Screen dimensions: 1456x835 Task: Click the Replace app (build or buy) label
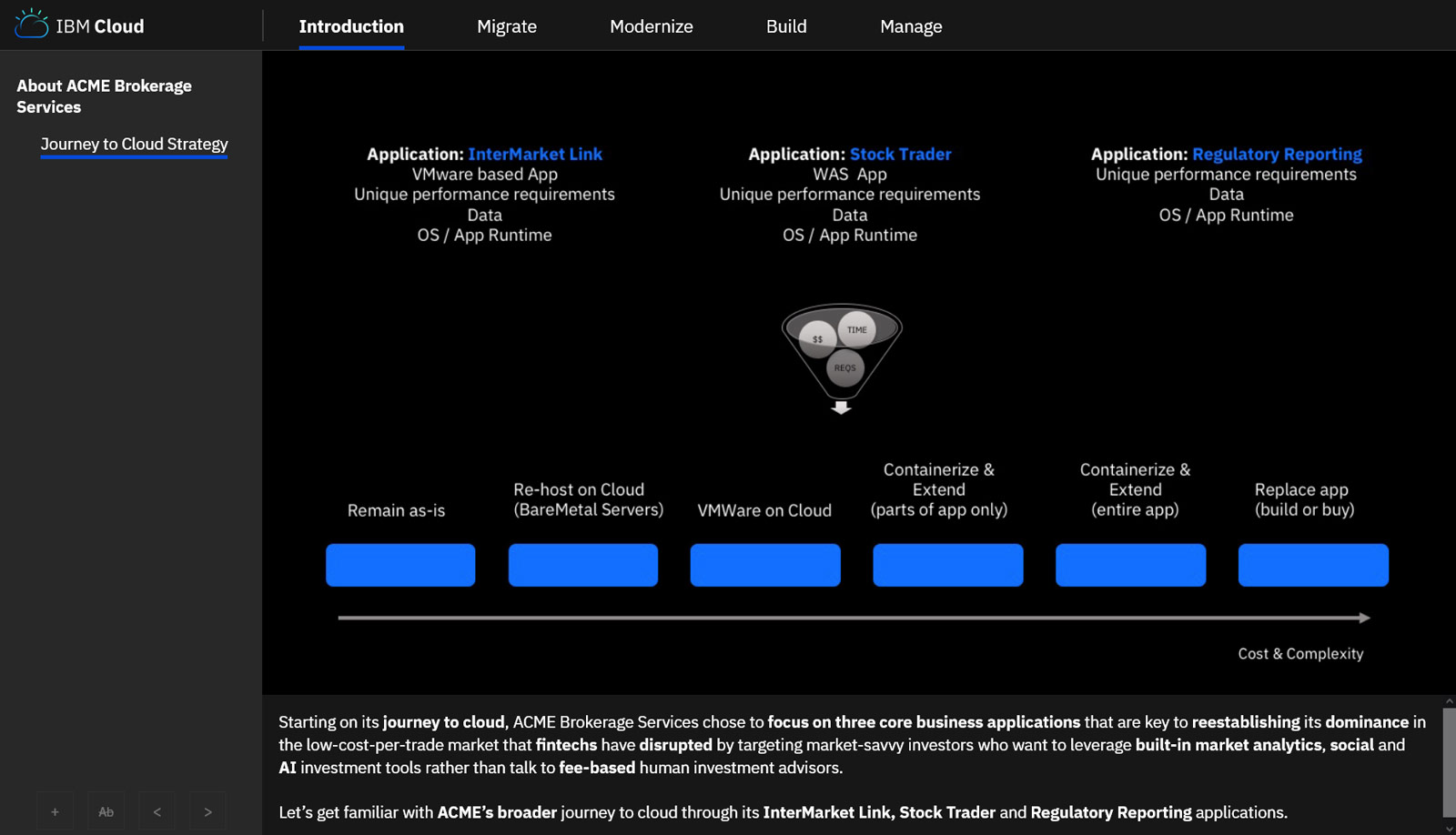click(x=1303, y=499)
